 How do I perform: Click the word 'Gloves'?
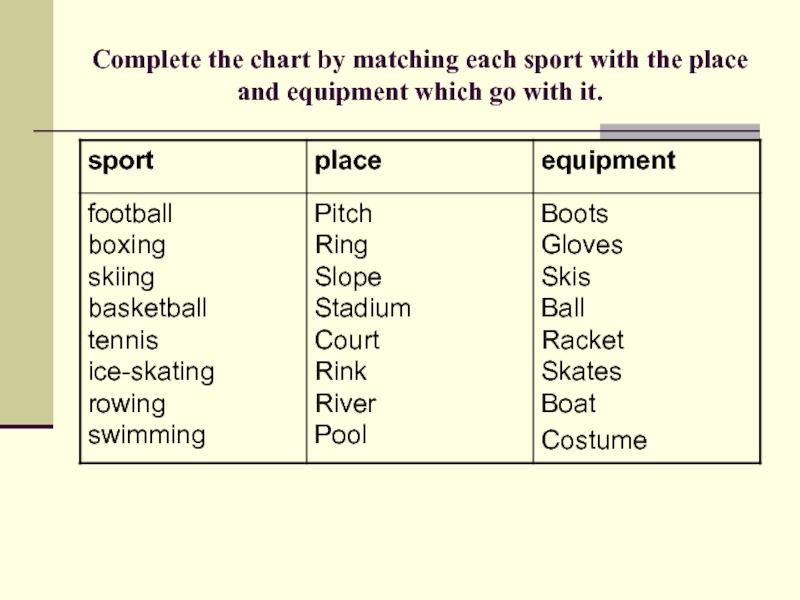(581, 245)
